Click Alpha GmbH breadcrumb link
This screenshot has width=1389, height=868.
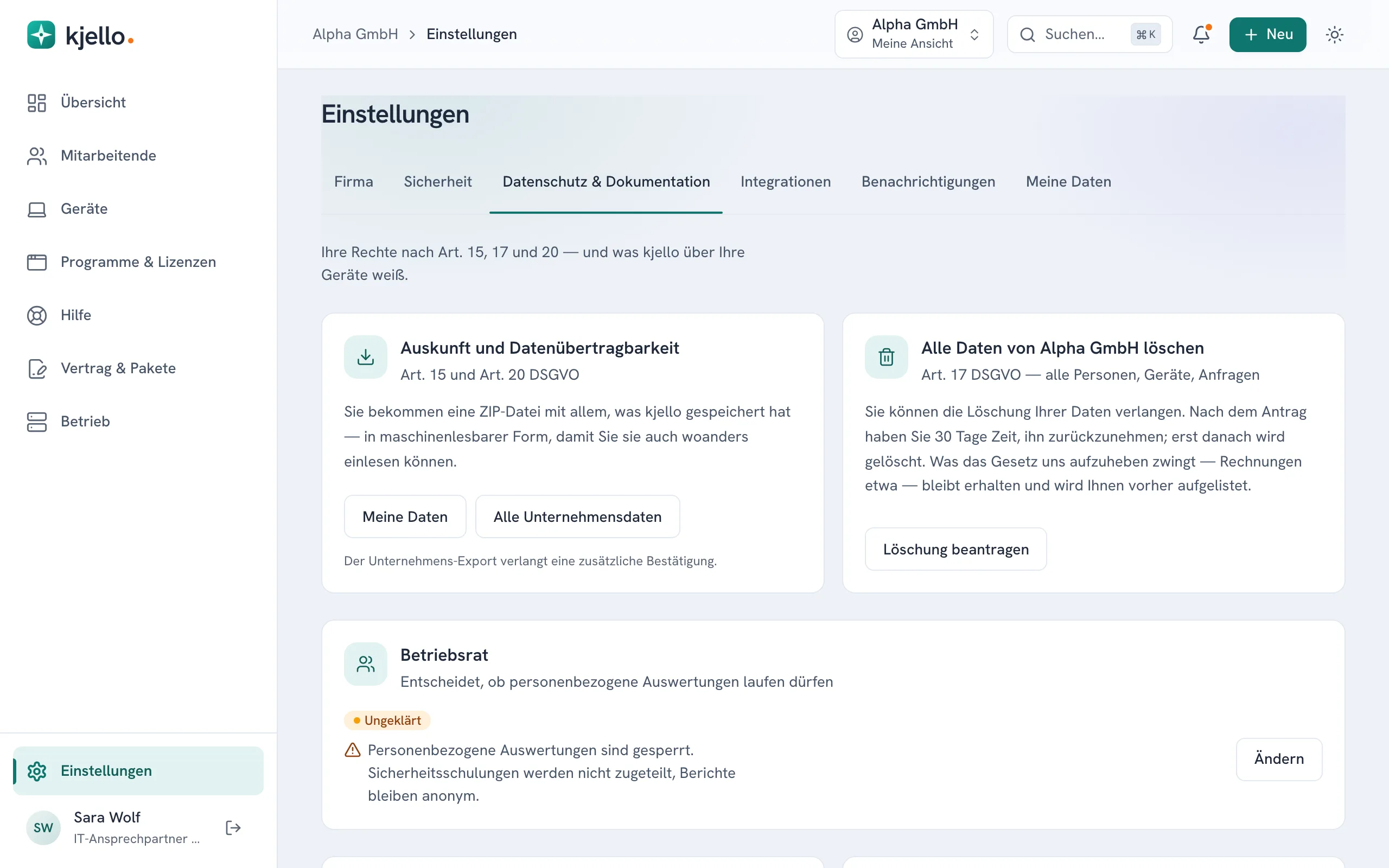click(x=355, y=34)
